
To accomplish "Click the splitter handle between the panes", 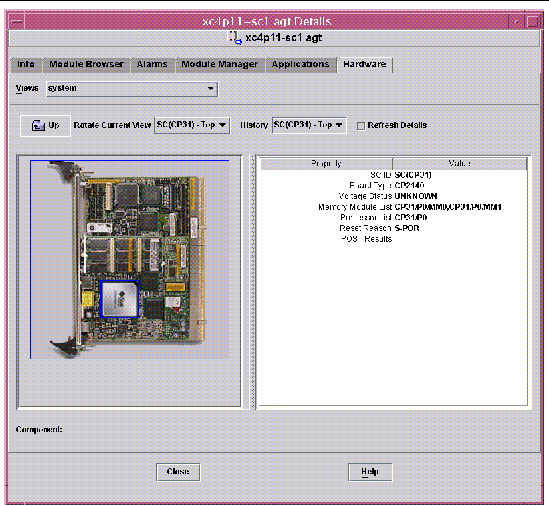I will coord(252,282).
